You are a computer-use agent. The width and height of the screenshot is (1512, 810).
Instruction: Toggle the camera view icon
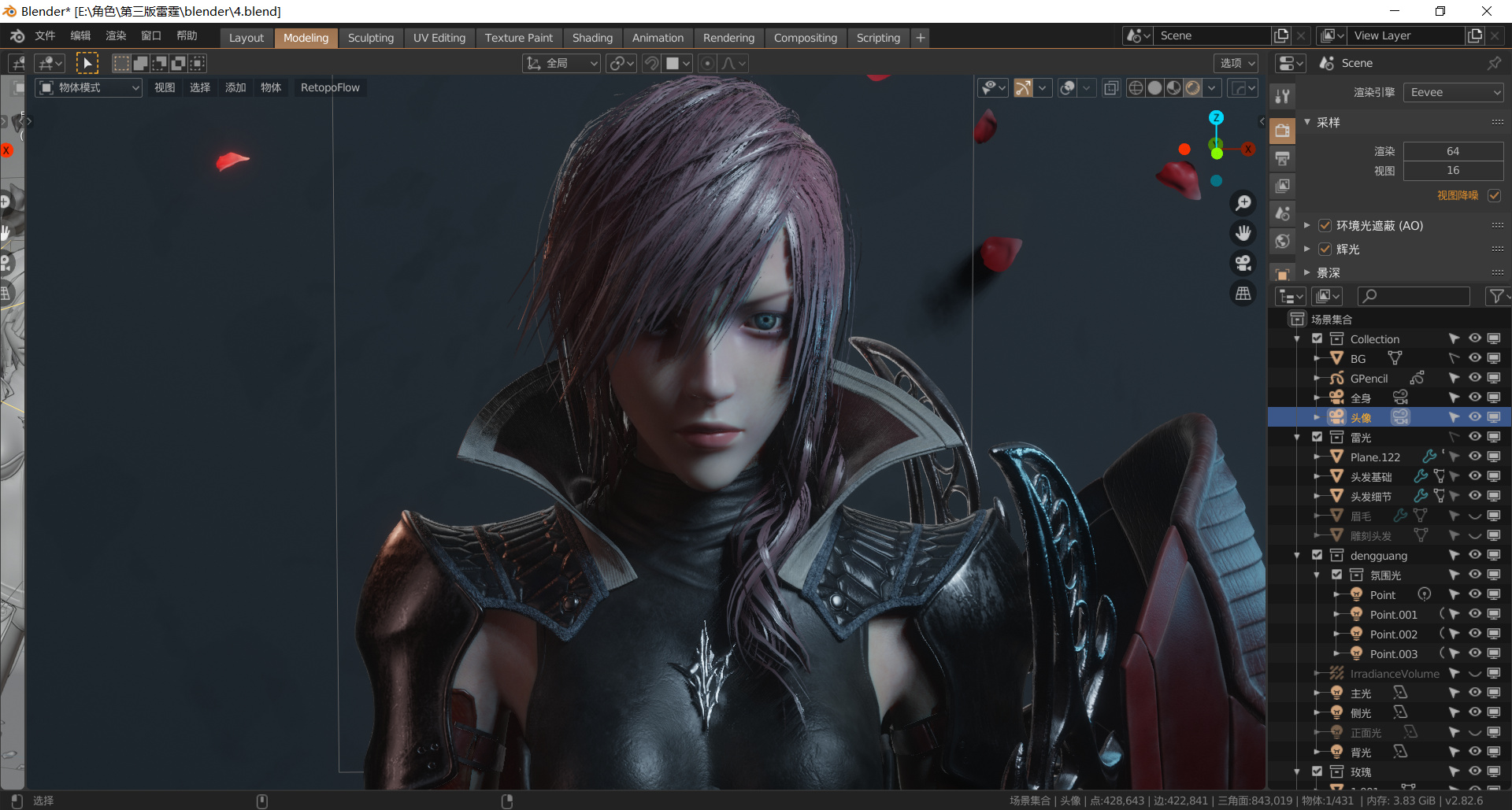(x=1243, y=263)
